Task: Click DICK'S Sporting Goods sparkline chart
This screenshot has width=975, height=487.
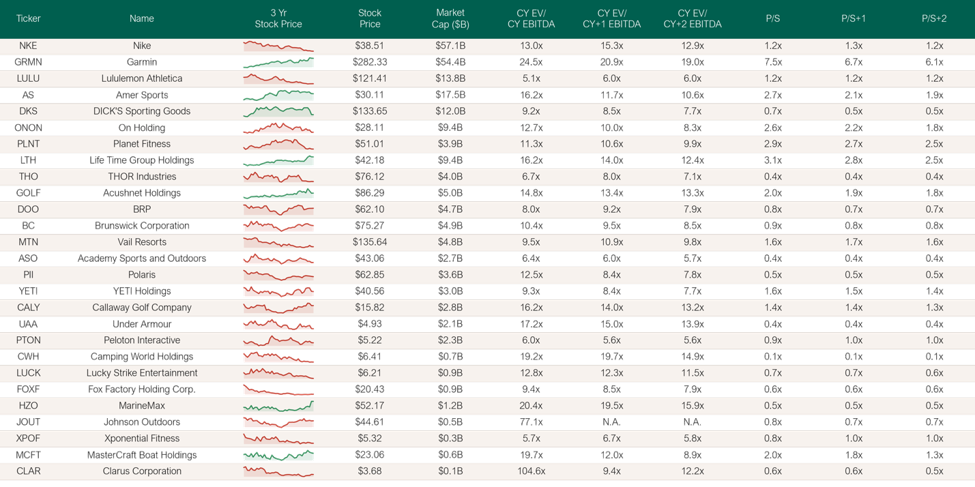Action: [279, 111]
